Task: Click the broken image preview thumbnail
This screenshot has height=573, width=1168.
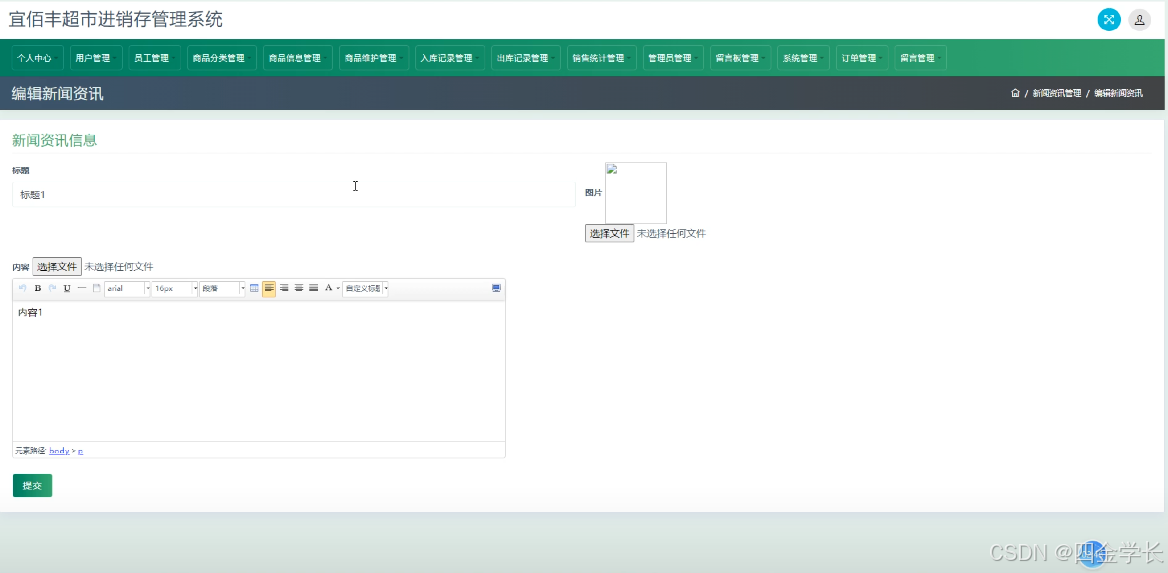Action: [635, 192]
